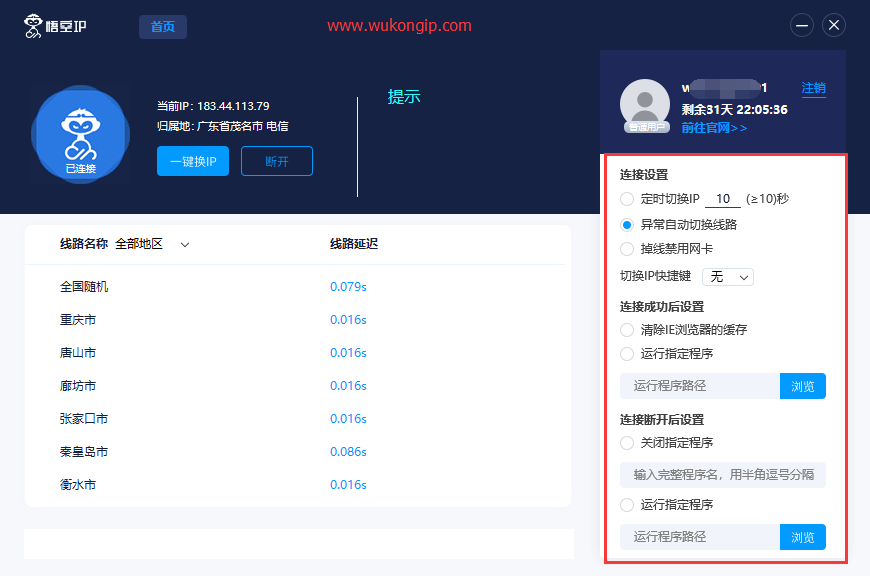The height and width of the screenshot is (578, 870).
Task: Click 浏览 button under 连接断开后设置
Action: coord(803,537)
